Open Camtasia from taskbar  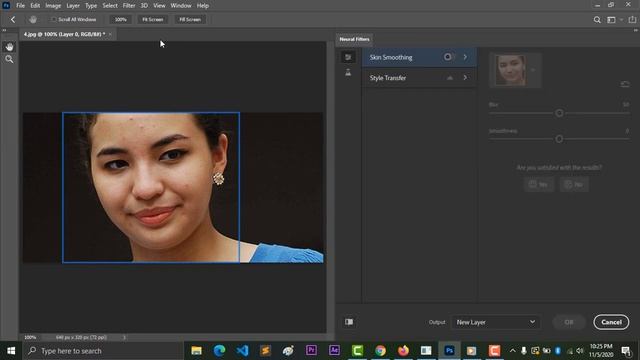click(x=357, y=351)
